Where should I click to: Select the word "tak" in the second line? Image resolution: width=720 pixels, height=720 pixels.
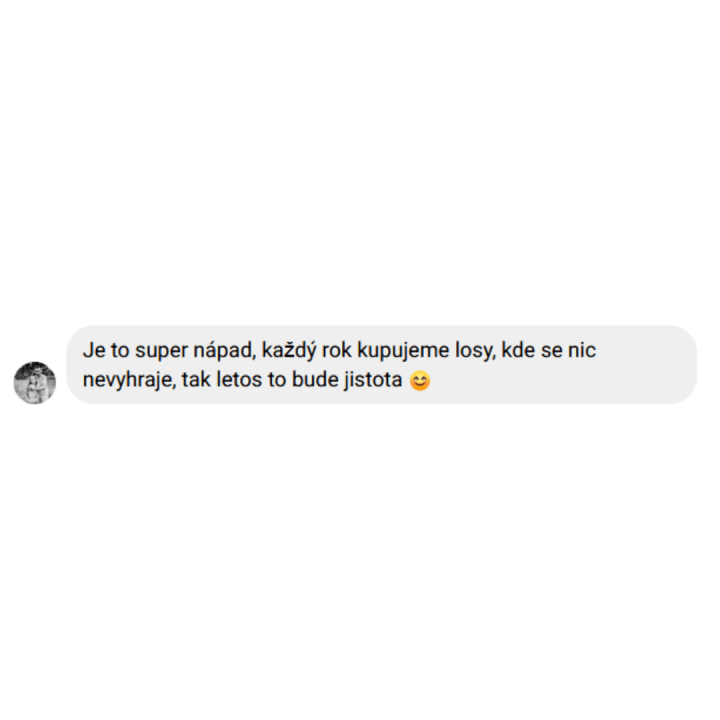pyautogui.click(x=196, y=380)
